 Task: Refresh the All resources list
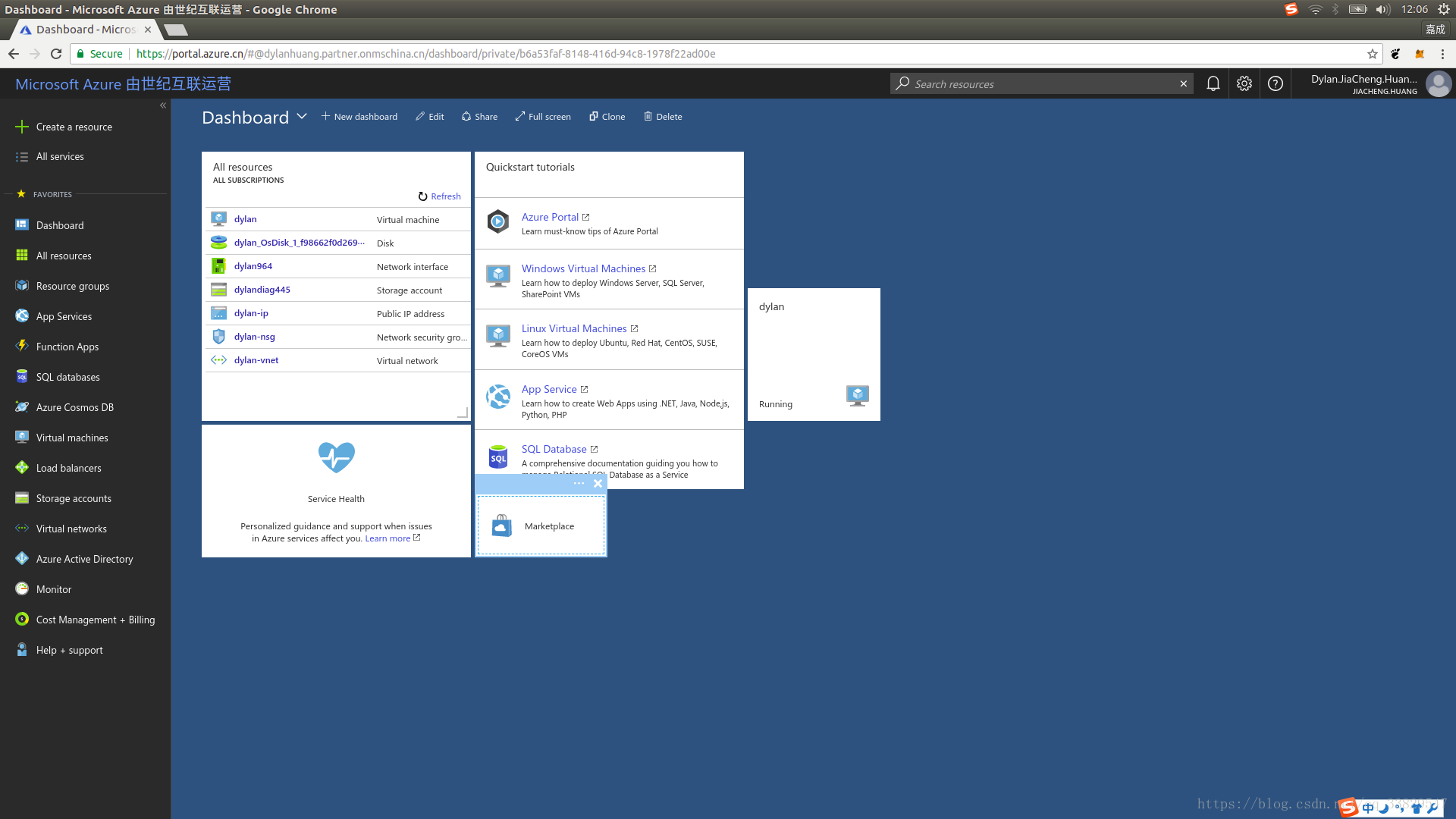[x=440, y=196]
